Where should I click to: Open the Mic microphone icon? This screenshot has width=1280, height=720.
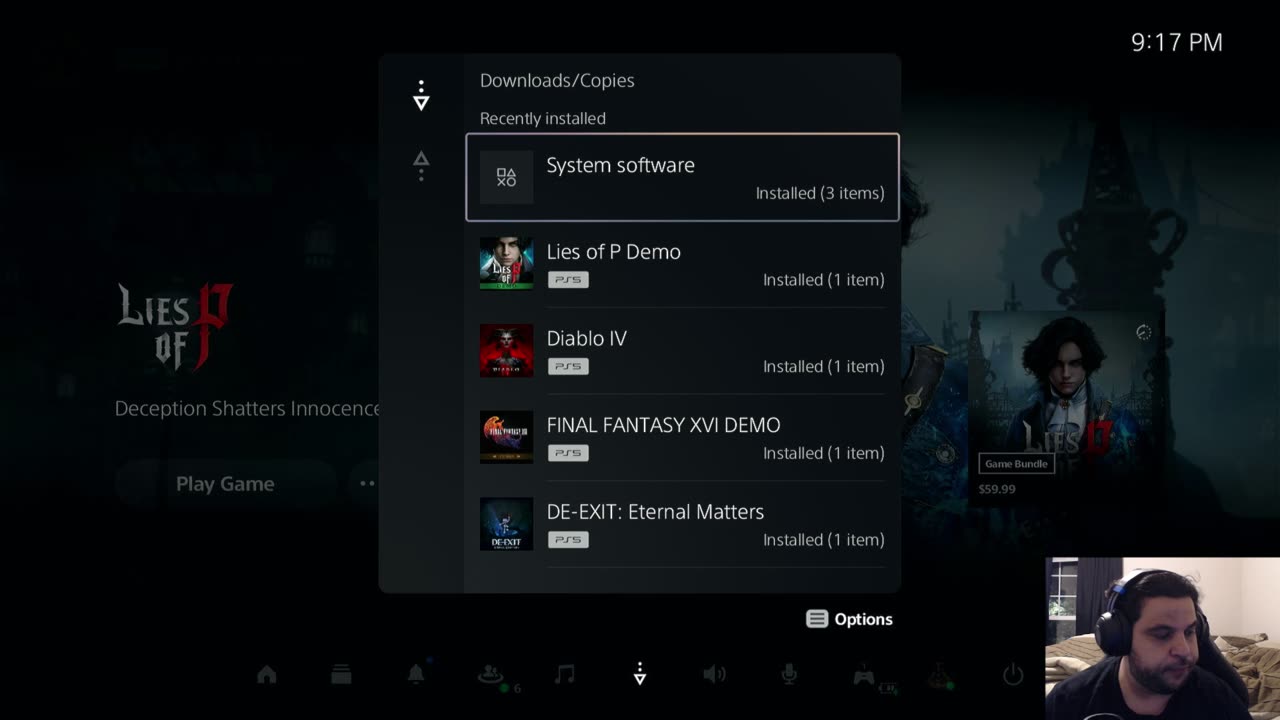789,675
